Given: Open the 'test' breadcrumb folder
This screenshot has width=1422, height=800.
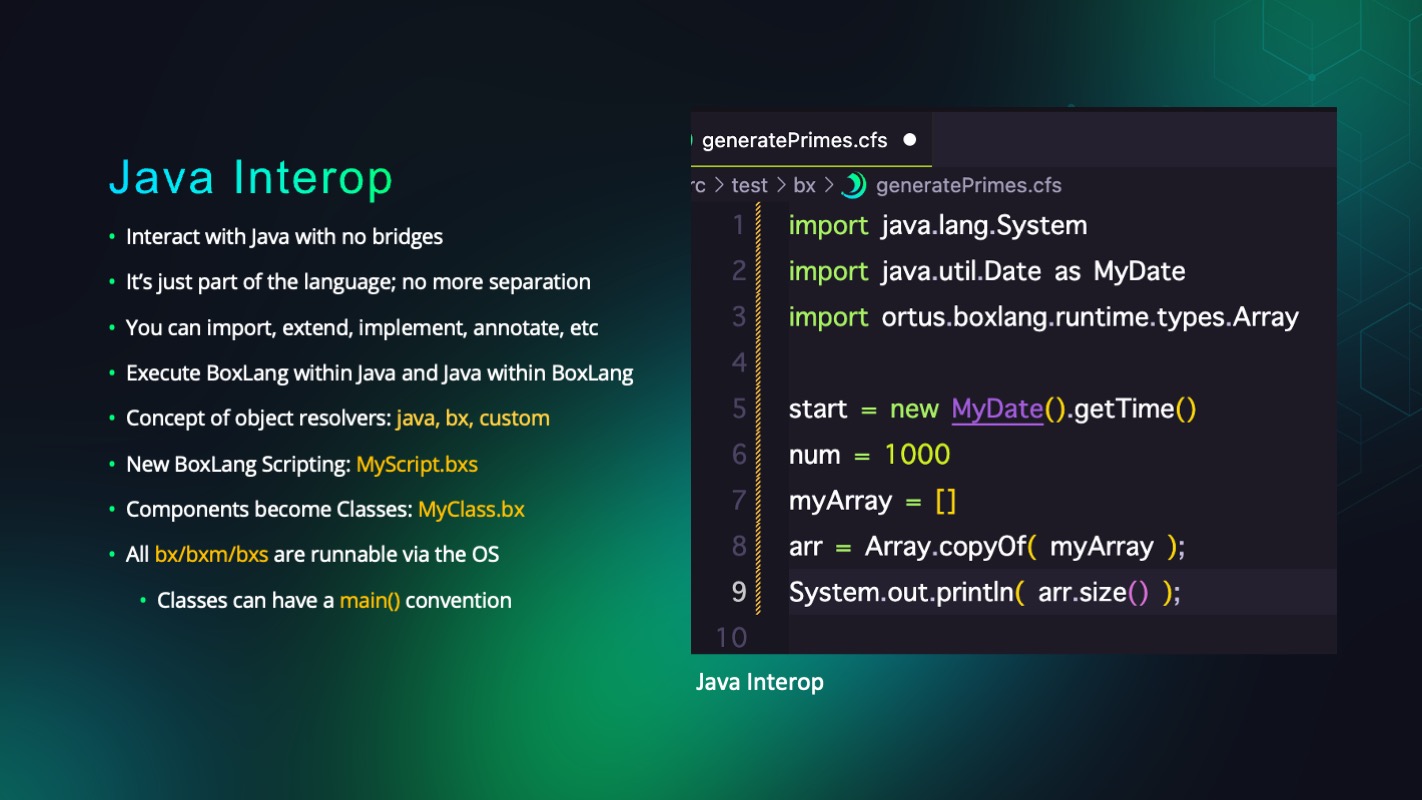Looking at the screenshot, I should (x=749, y=185).
